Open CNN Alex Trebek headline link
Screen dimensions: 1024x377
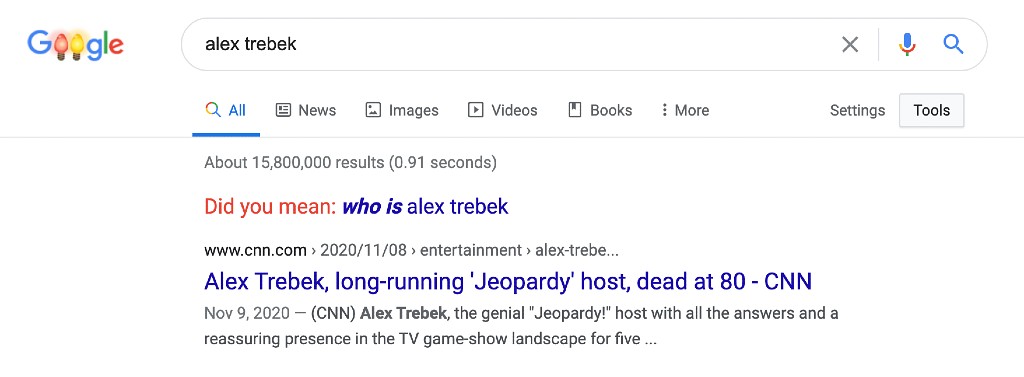click(507, 282)
